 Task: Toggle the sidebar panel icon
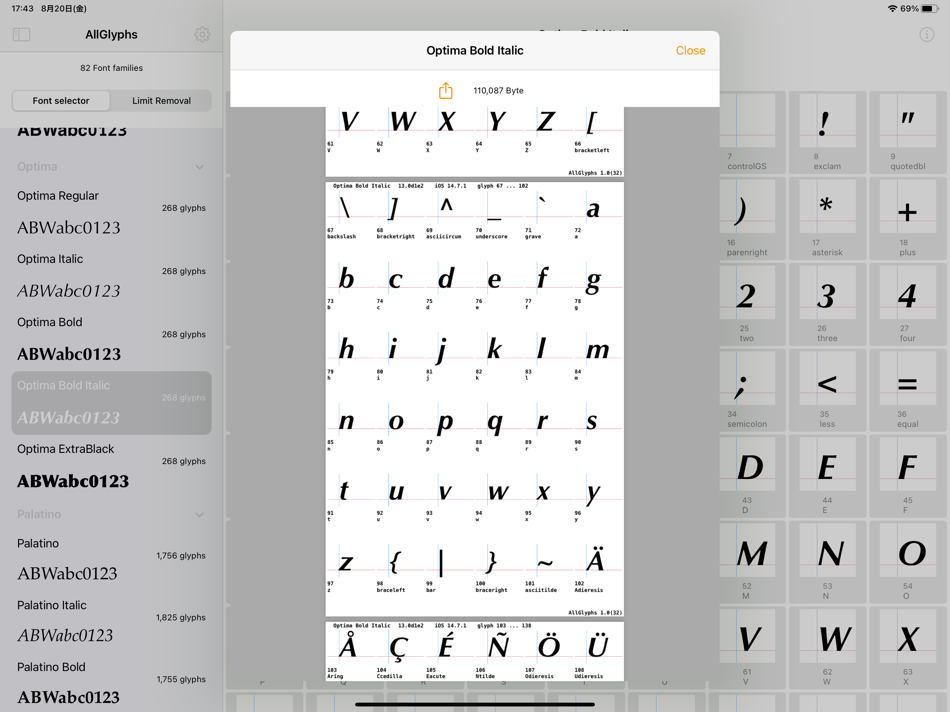pyautogui.click(x=21, y=35)
